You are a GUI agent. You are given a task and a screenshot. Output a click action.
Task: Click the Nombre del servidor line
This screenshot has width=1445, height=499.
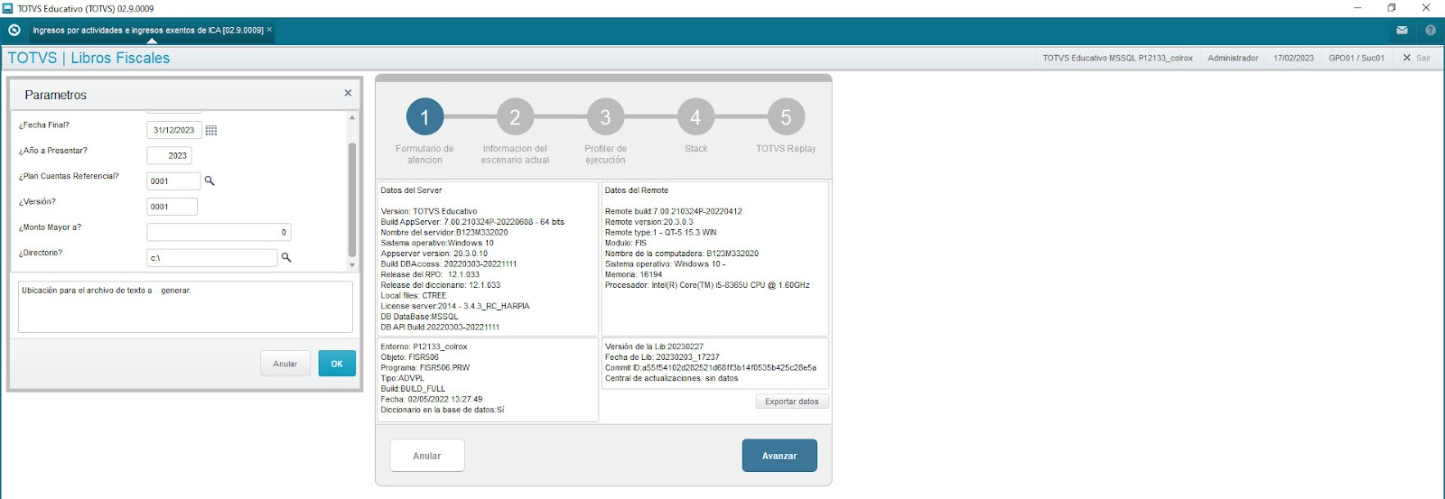(x=444, y=232)
